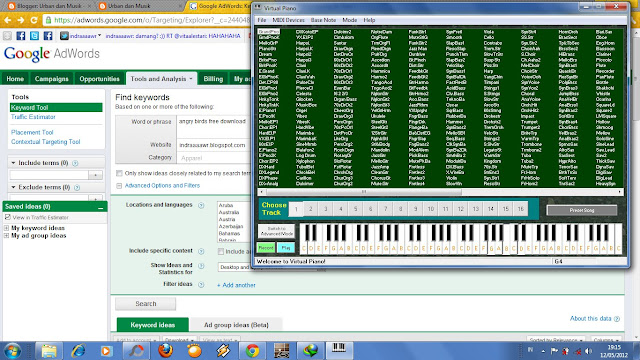
Task: Collapse the Exclude terms section
Action: coord(13,187)
